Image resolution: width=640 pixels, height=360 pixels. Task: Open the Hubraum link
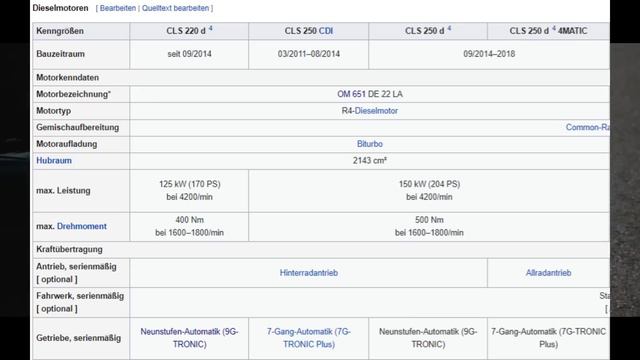pyautogui.click(x=54, y=161)
